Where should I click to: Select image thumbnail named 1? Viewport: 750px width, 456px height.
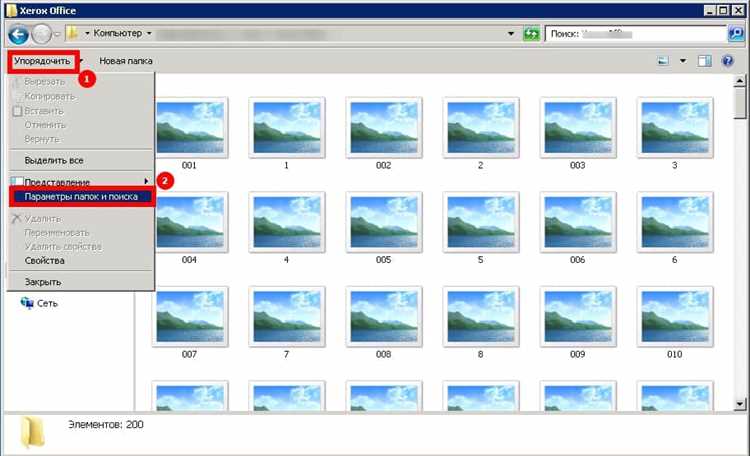pyautogui.click(x=287, y=128)
